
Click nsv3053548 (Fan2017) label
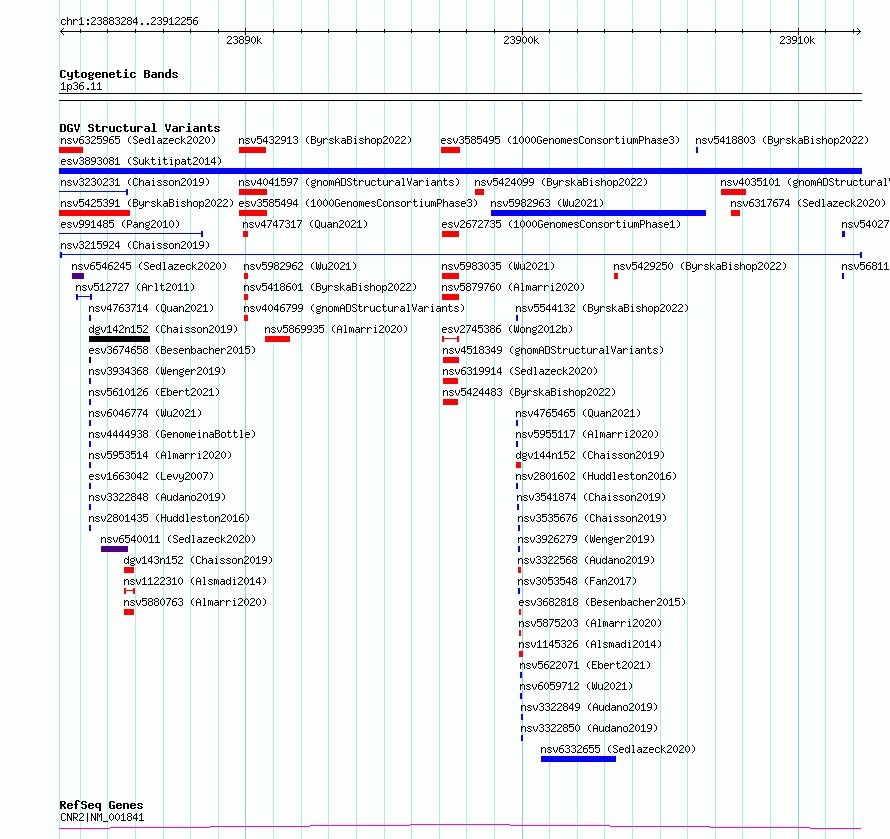[577, 581]
